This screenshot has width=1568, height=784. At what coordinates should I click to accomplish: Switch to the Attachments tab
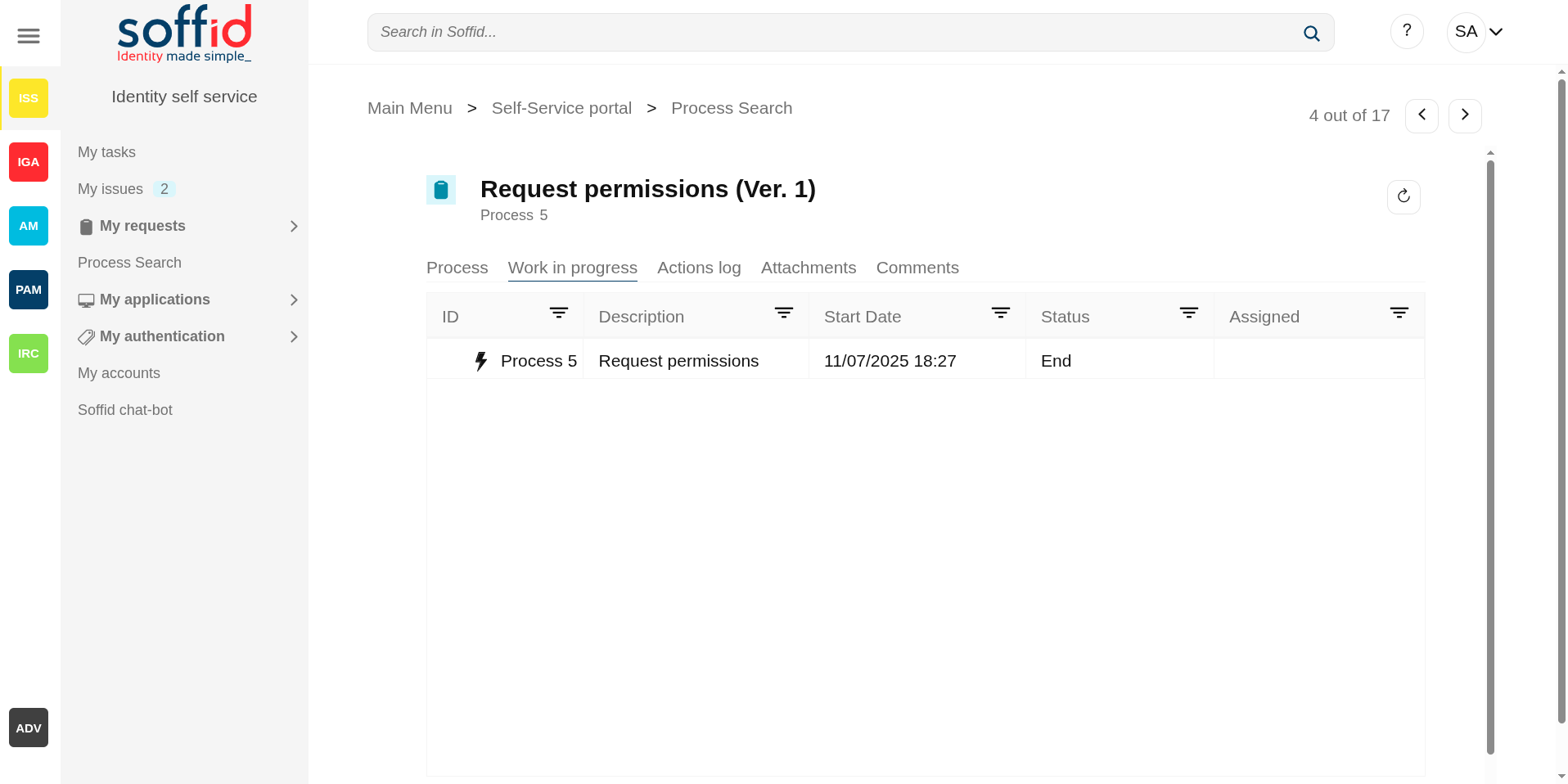809,268
